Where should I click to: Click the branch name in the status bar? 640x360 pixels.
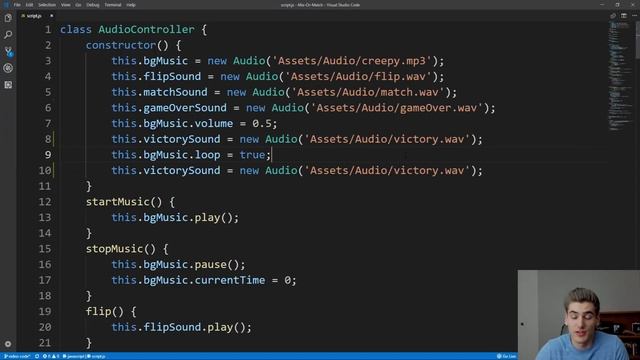coord(17,356)
